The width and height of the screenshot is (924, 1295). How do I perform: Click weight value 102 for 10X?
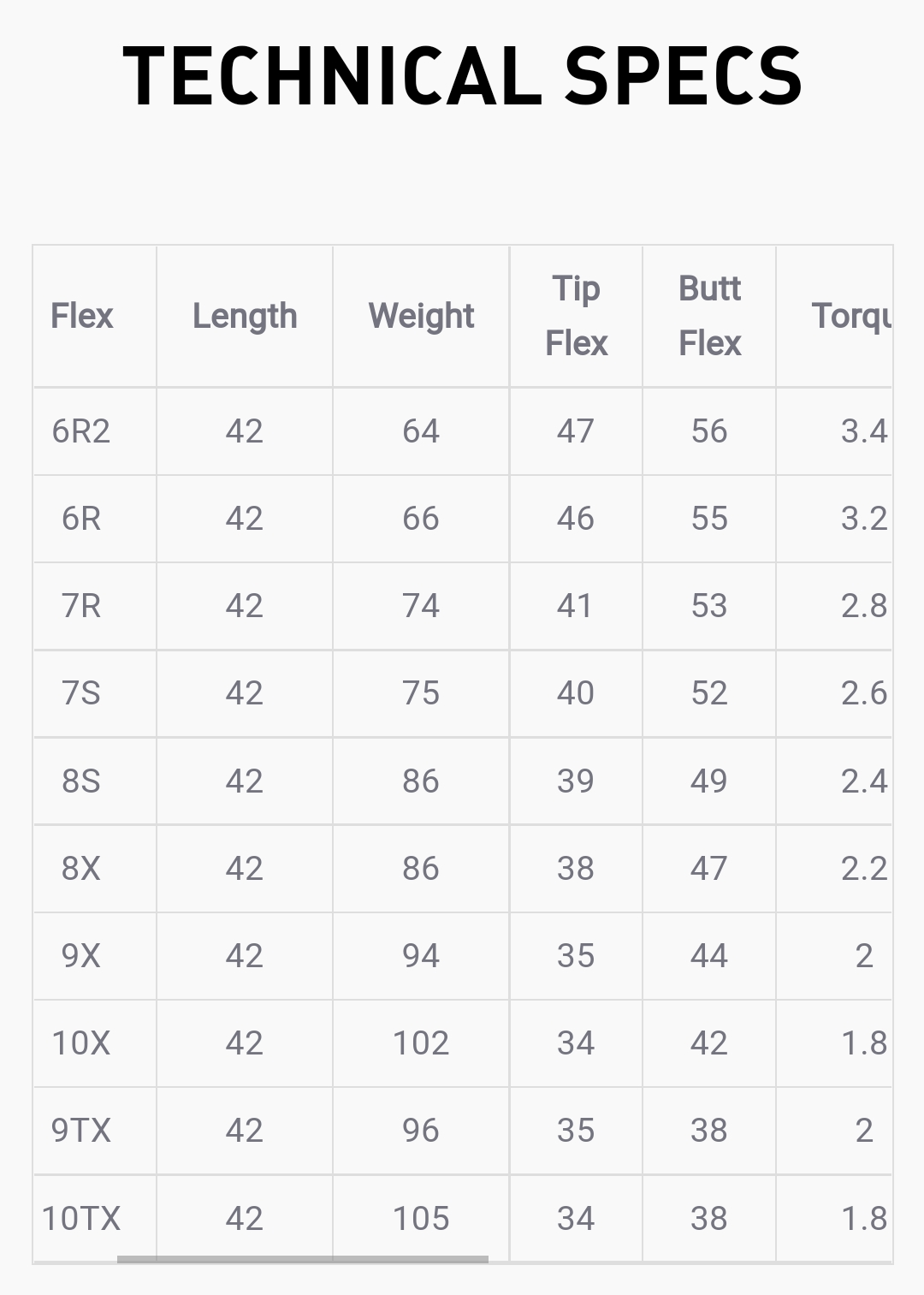tap(421, 1043)
